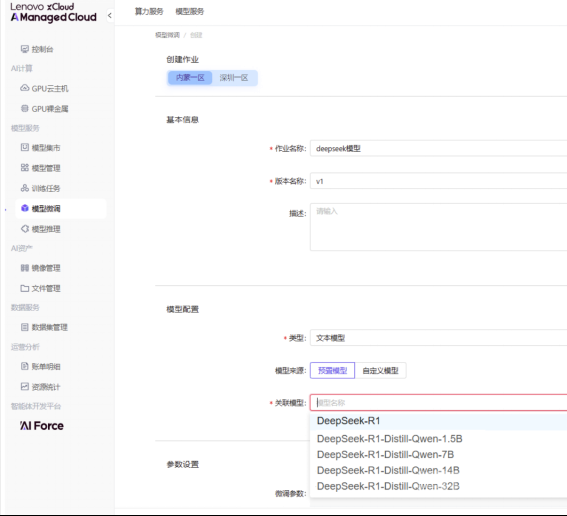Select DeepSeek-R1-Distill-Qwen-32B option
The image size is (567, 516).
point(438,486)
